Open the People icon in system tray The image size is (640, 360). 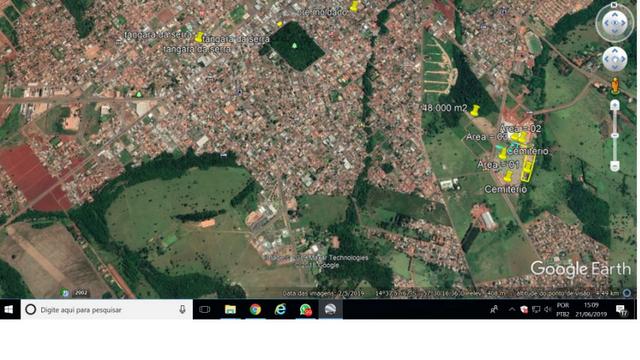pos(494,310)
